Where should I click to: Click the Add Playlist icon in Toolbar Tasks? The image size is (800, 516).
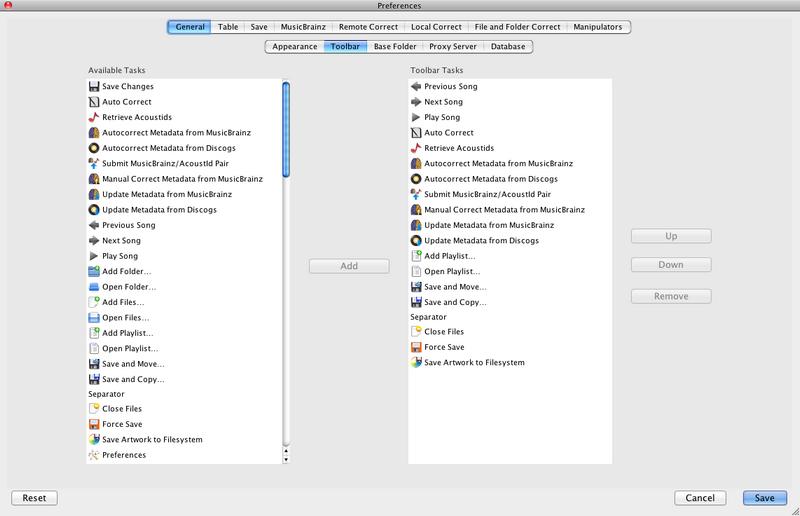(x=416, y=256)
